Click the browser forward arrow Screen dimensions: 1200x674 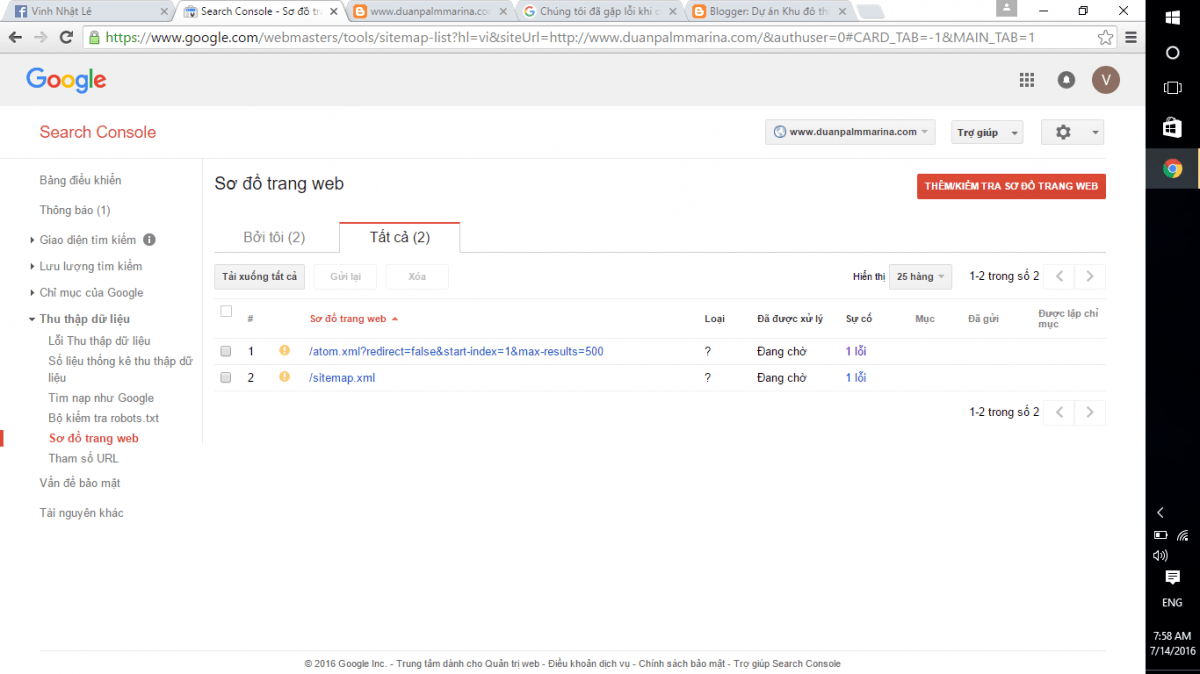(41, 37)
